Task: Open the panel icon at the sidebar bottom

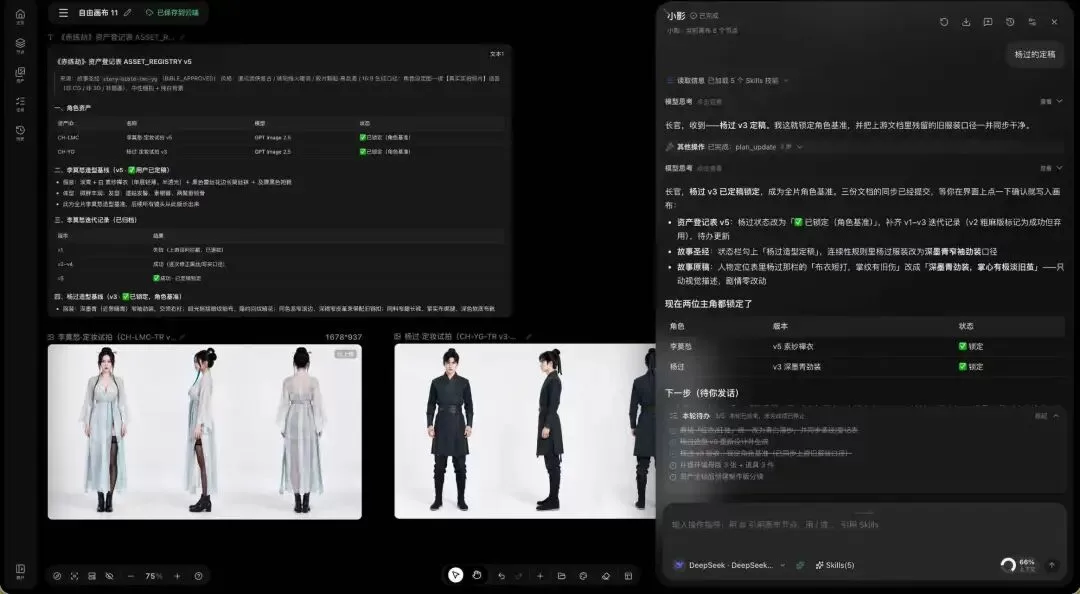Action: coord(20,569)
